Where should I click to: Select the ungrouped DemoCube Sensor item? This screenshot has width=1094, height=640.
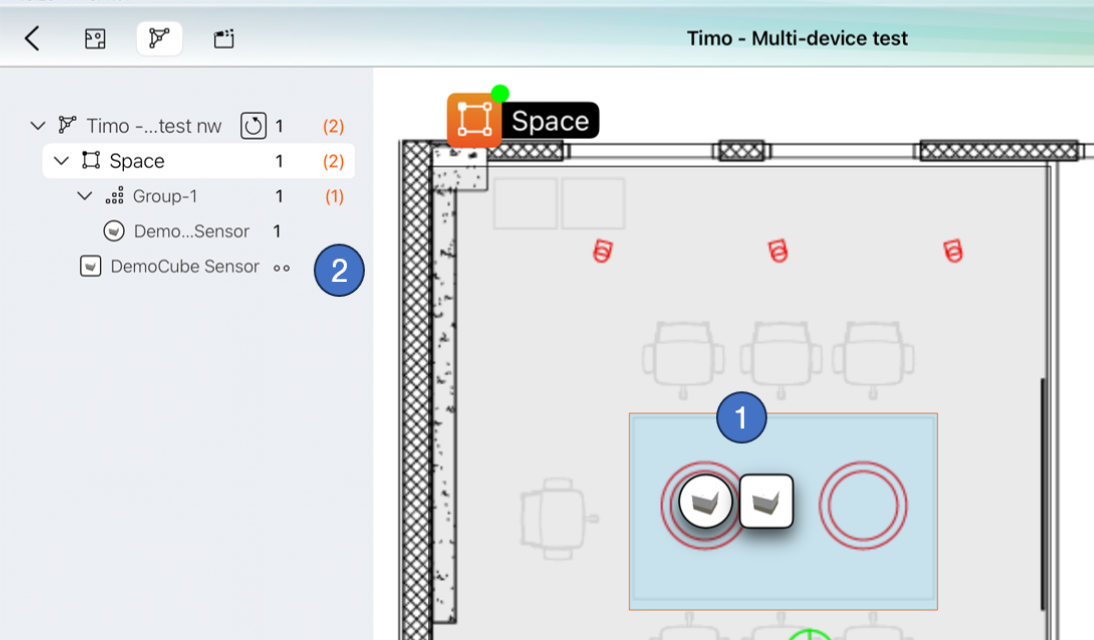184,267
